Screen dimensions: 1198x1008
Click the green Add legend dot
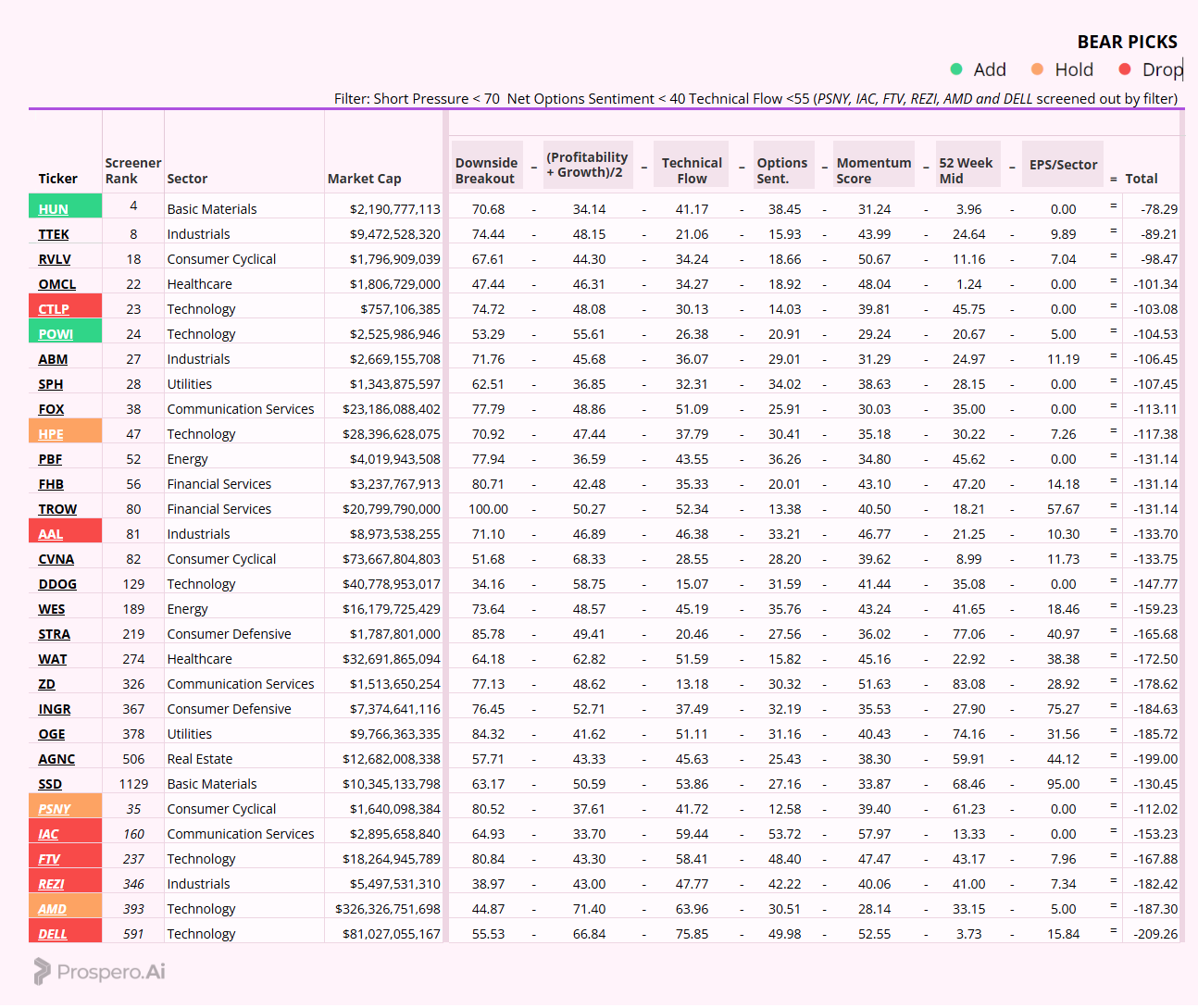click(956, 69)
